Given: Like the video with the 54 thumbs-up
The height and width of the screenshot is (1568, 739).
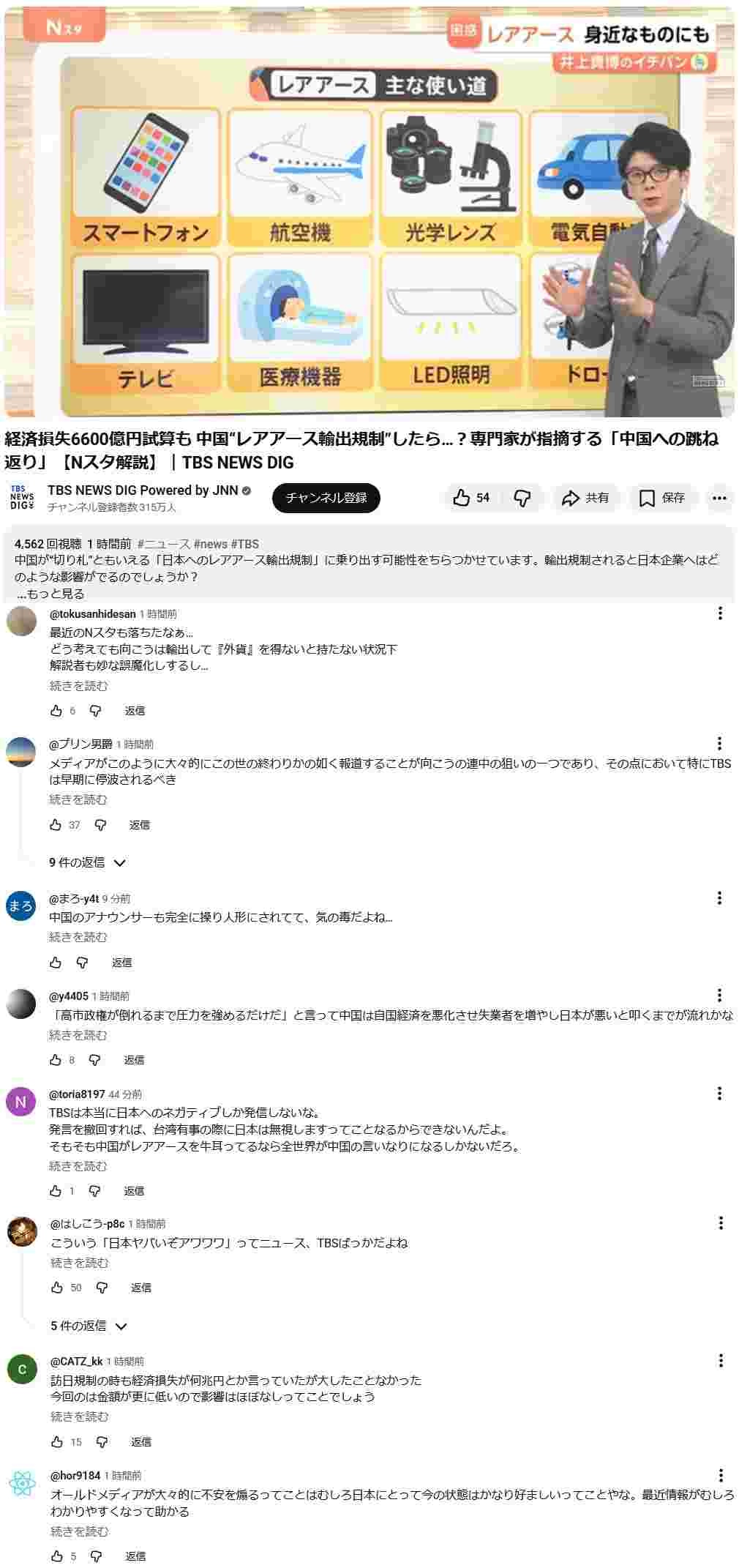Looking at the screenshot, I should tap(471, 498).
